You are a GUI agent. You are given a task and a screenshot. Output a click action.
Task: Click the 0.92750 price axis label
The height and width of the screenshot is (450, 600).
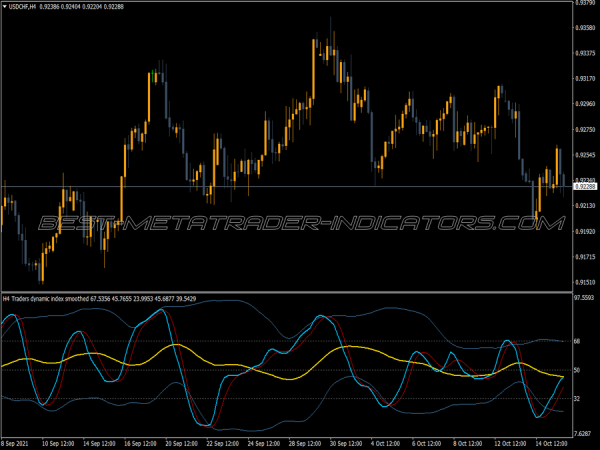click(585, 130)
